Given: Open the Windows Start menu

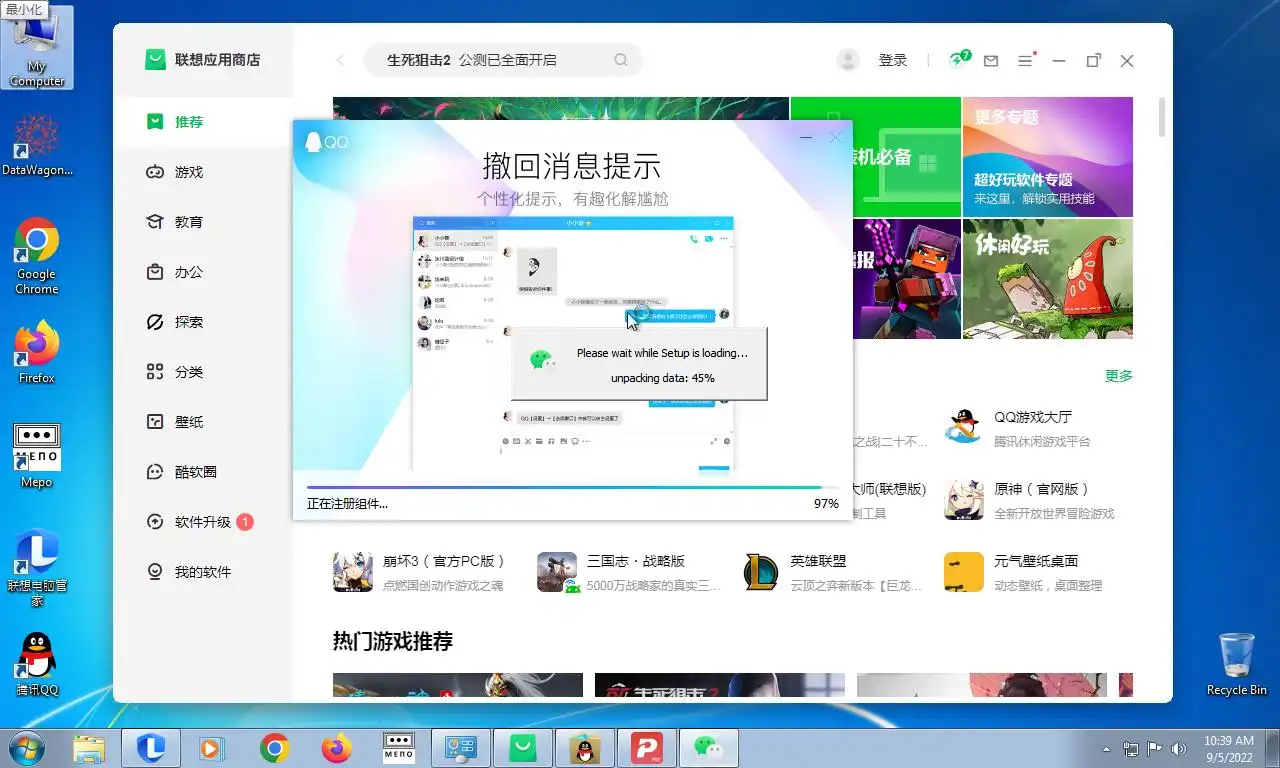Looking at the screenshot, I should [25, 748].
